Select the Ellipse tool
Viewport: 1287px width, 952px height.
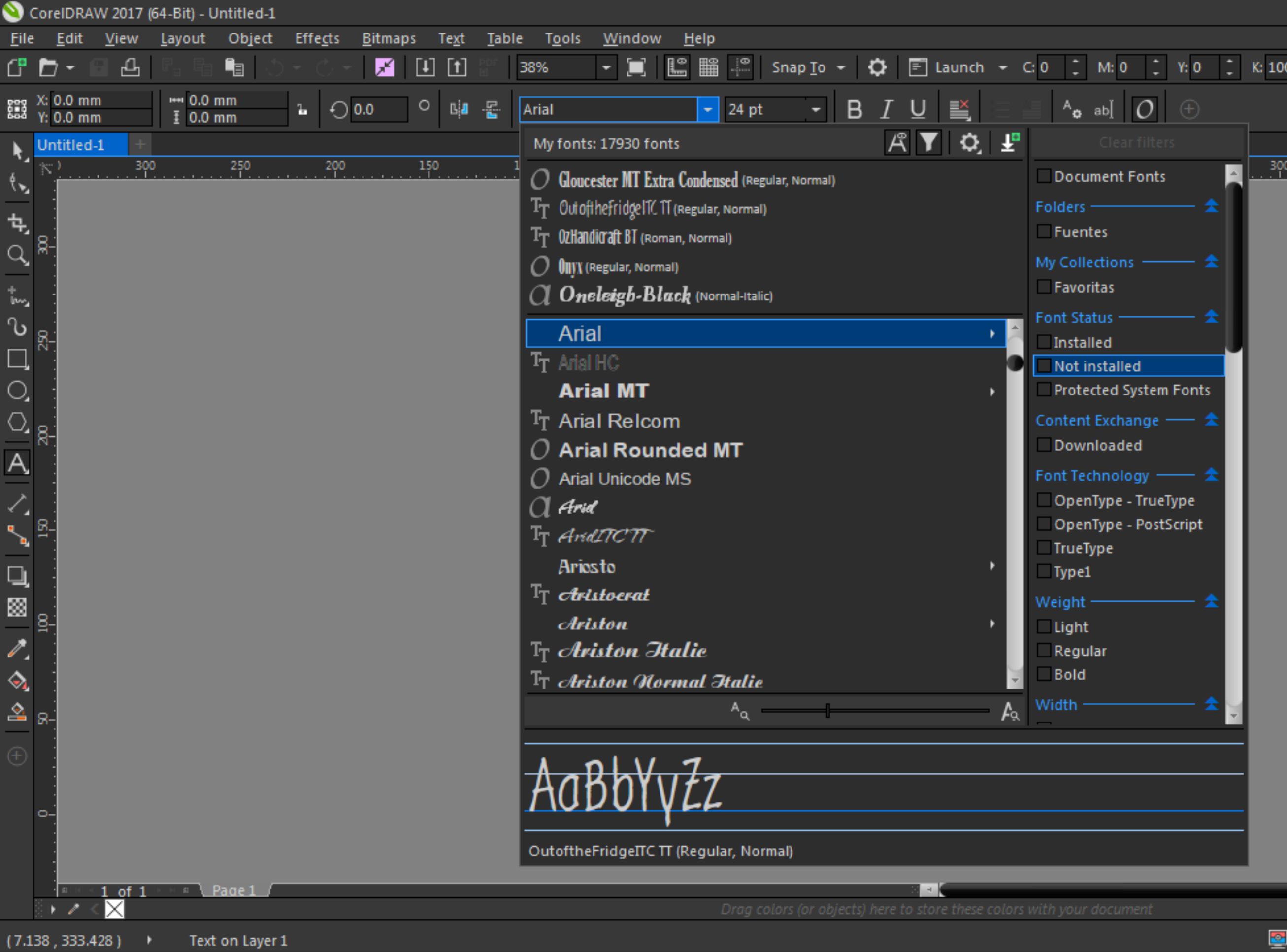coord(17,391)
